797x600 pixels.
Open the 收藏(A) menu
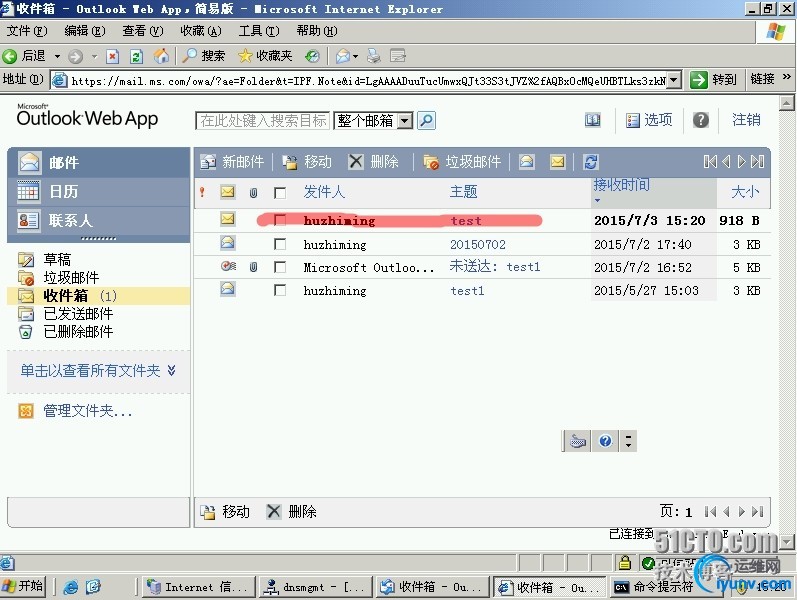[201, 31]
